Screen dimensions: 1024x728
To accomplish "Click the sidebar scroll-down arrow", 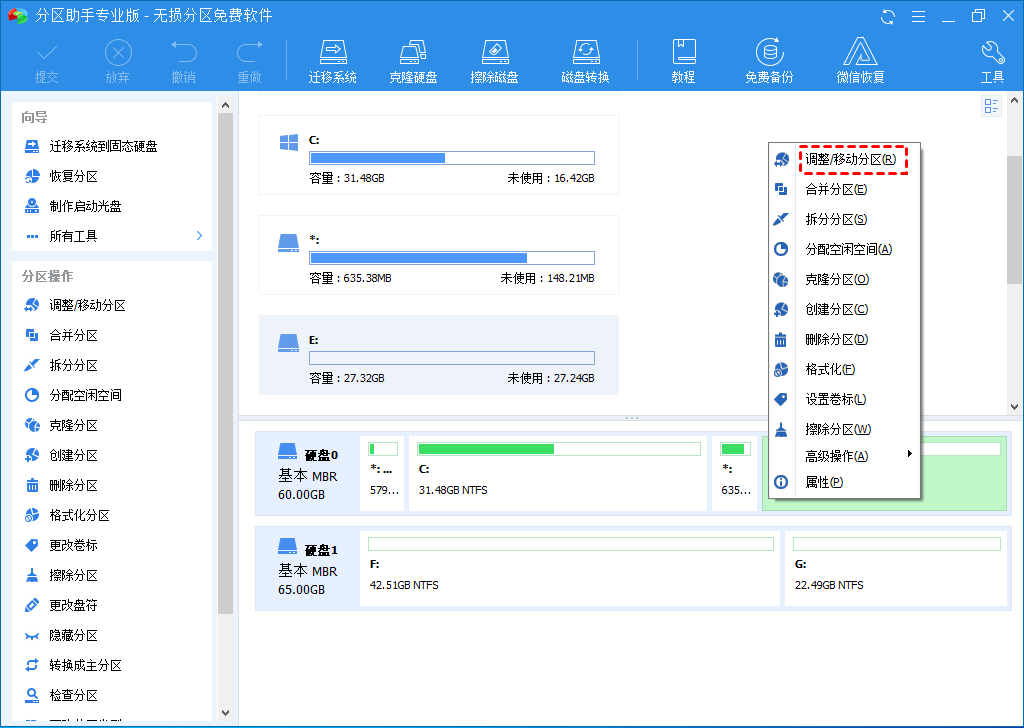I will [225, 713].
